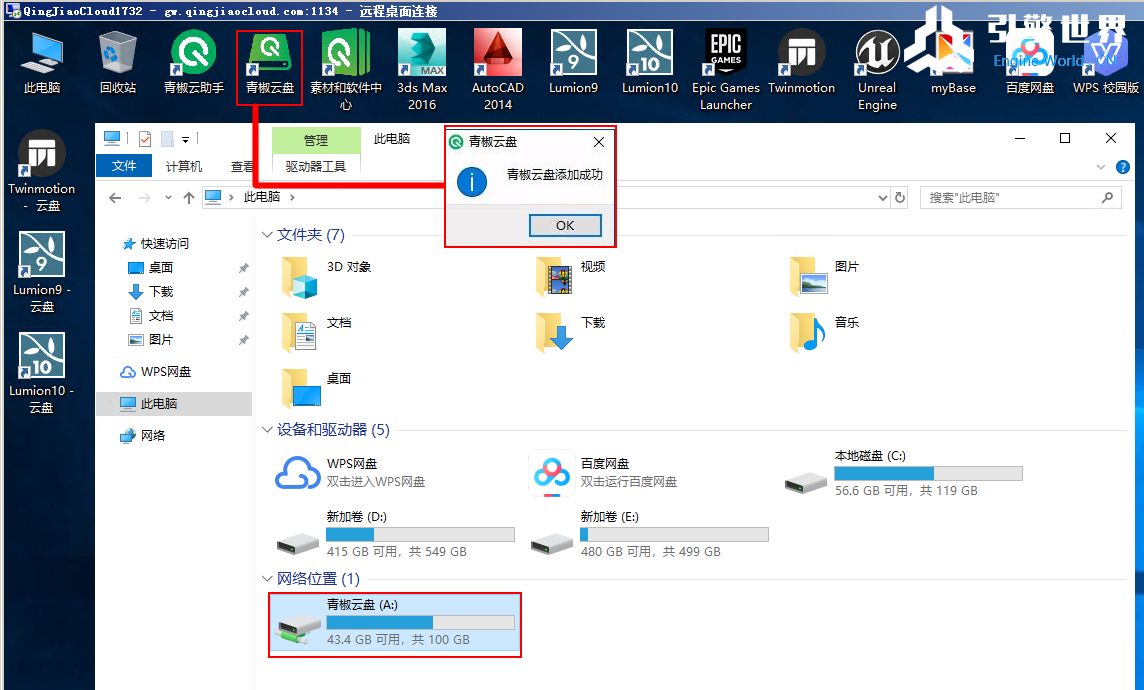
Task: Select 网络 in navigation pane
Action: coord(142,435)
